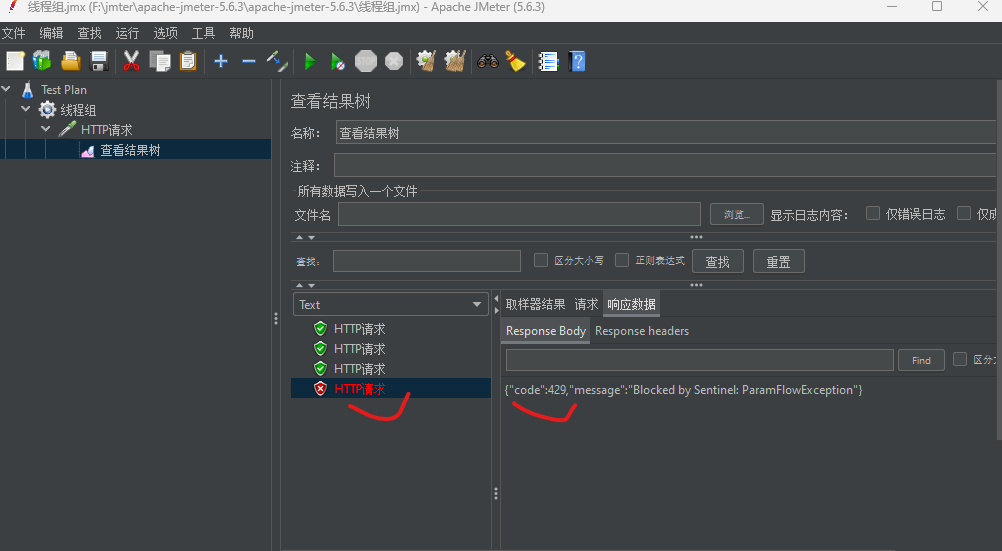Click the Find button in the response panel

[x=921, y=361]
